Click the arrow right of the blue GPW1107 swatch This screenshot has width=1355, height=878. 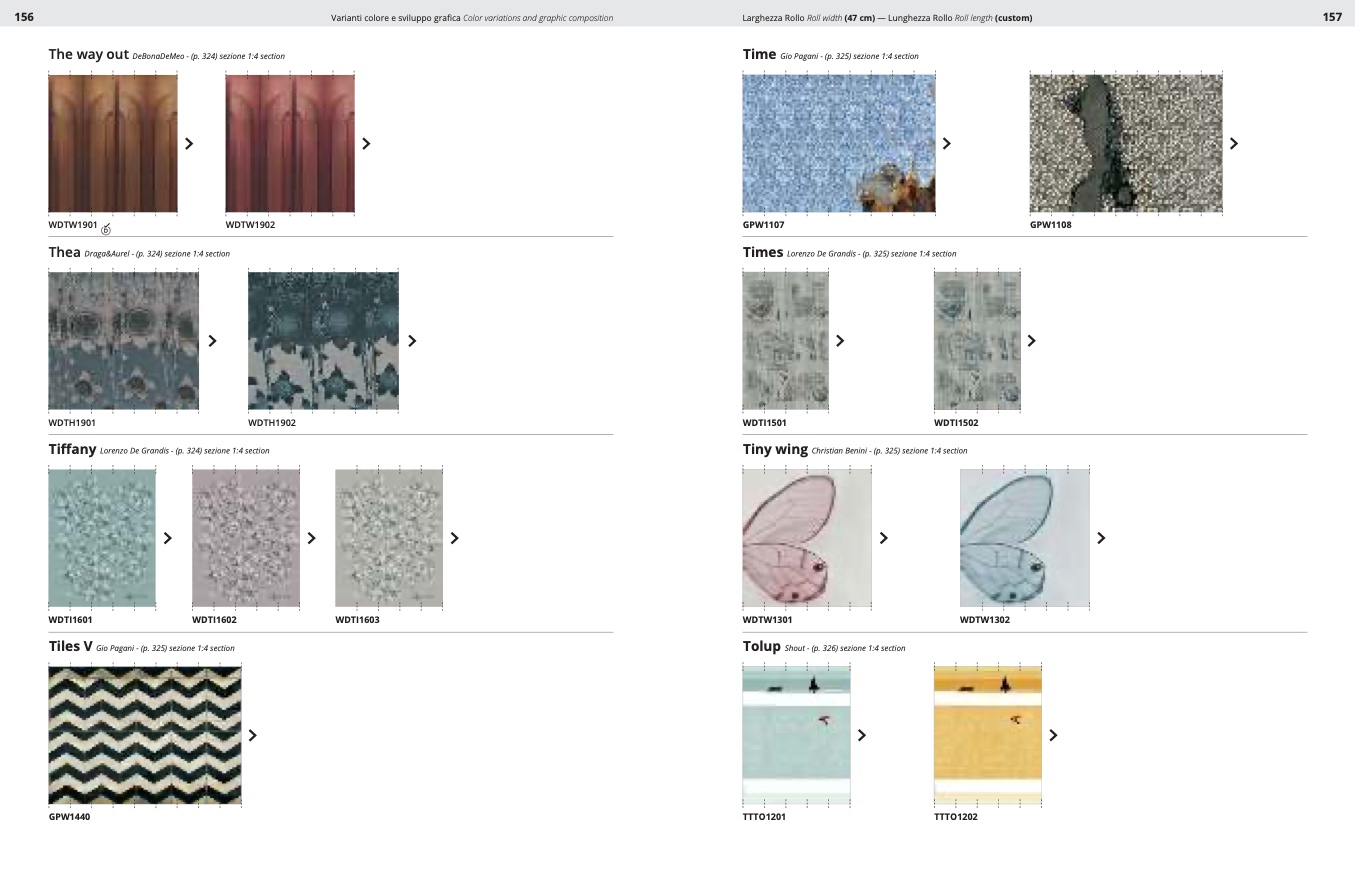click(947, 143)
